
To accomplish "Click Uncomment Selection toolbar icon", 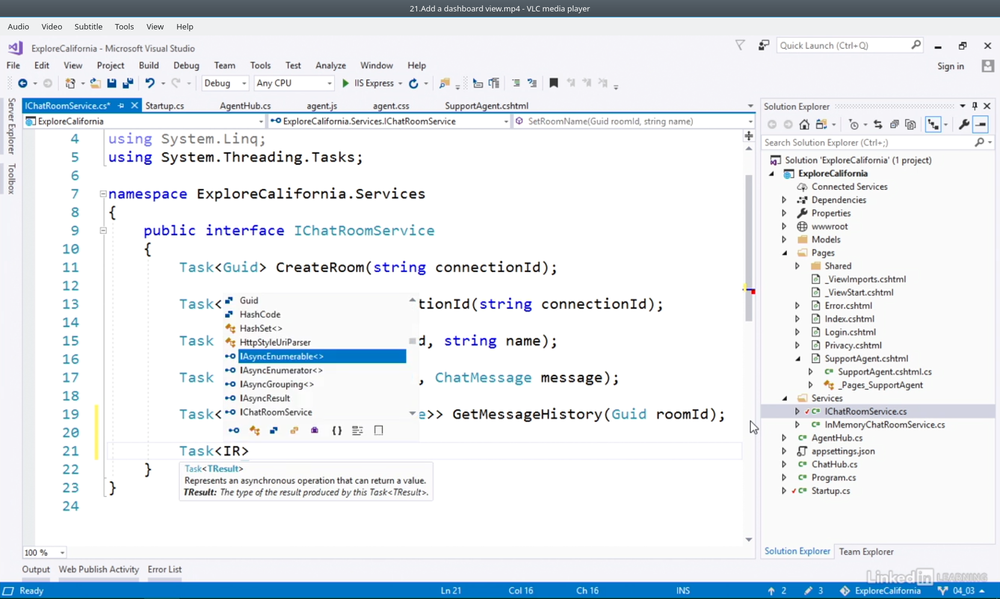I will coord(532,83).
